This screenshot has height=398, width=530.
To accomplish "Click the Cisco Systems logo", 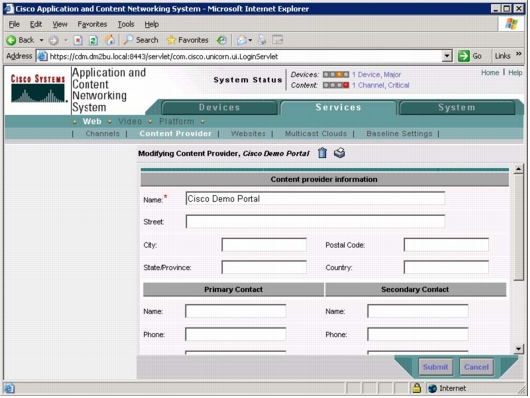I will (38, 89).
